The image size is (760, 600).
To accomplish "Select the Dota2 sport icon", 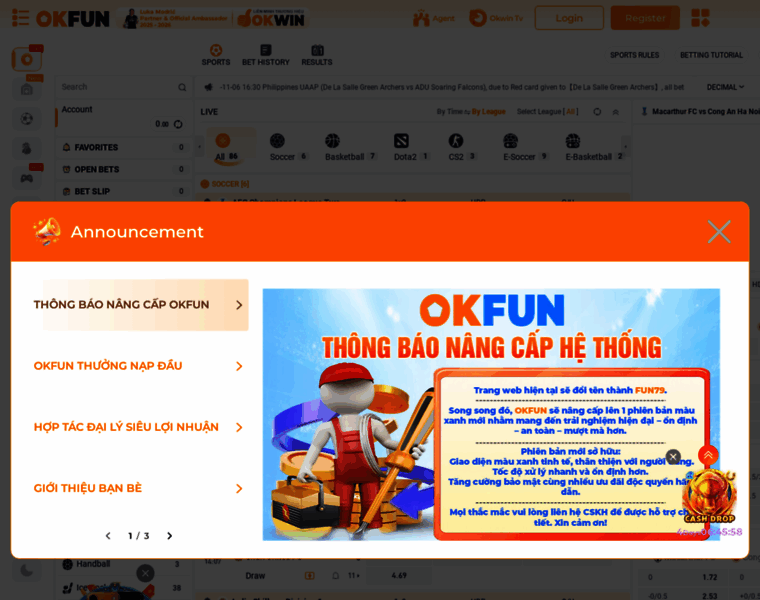I will click(401, 141).
